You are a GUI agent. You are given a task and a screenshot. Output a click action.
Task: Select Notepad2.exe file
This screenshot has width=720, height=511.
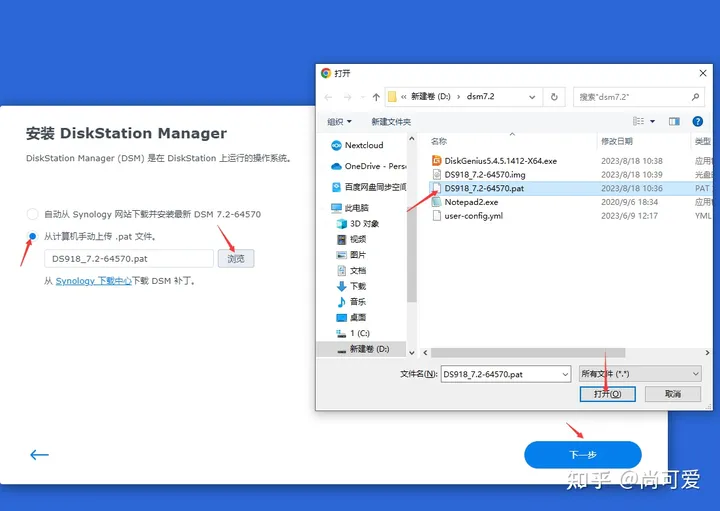pos(465,202)
